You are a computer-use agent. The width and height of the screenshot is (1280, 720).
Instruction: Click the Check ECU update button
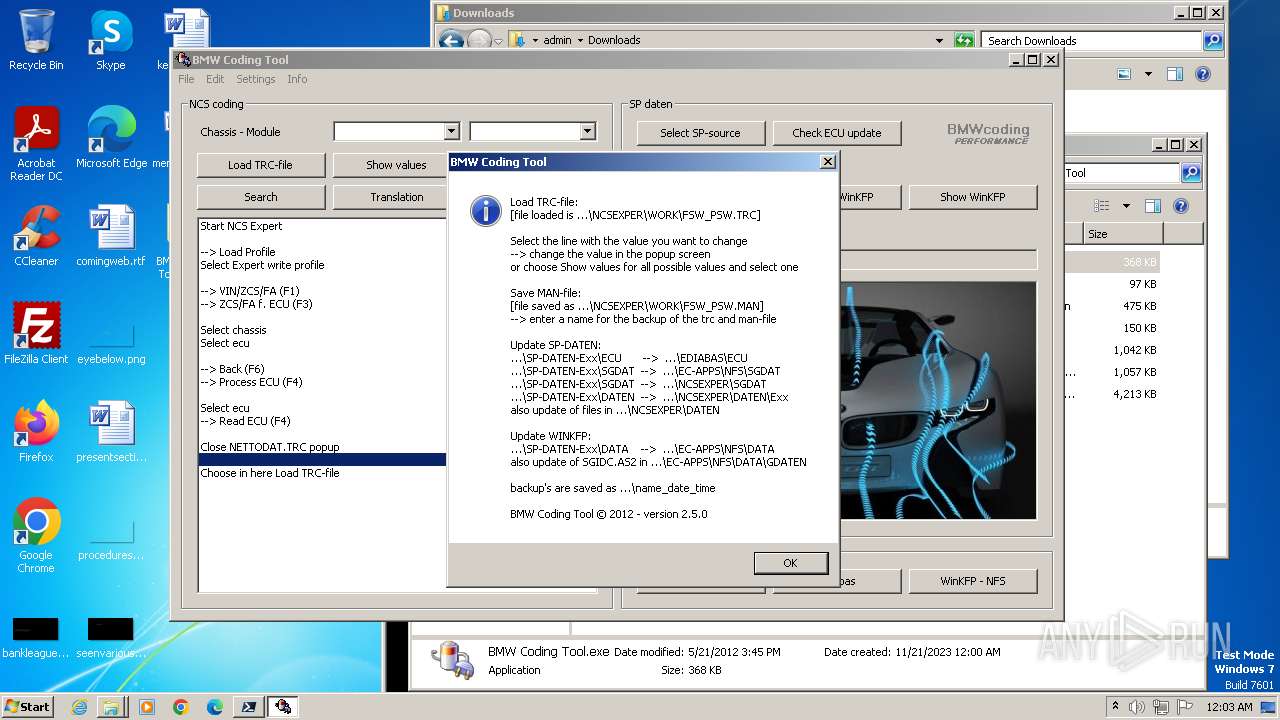click(x=837, y=133)
